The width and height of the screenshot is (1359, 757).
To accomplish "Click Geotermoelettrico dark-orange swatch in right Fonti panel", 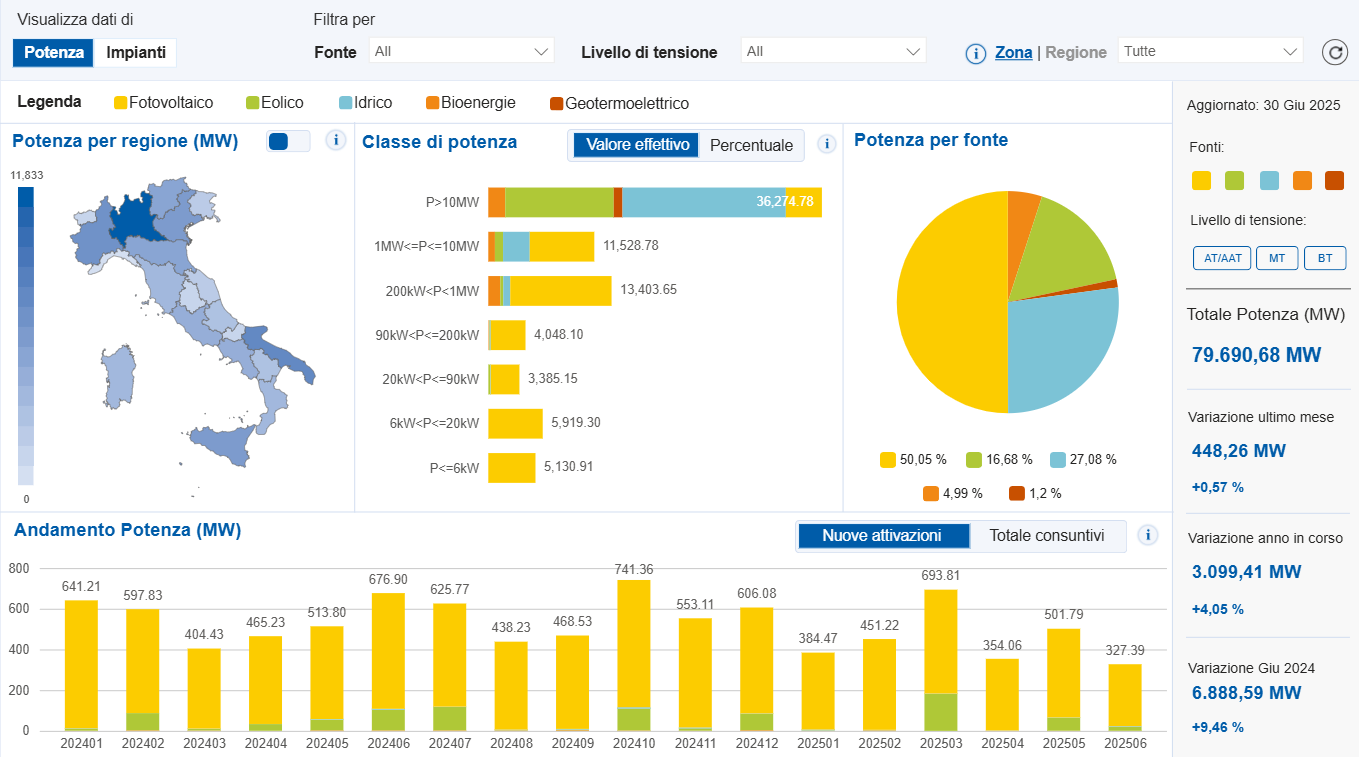I will tap(1335, 180).
